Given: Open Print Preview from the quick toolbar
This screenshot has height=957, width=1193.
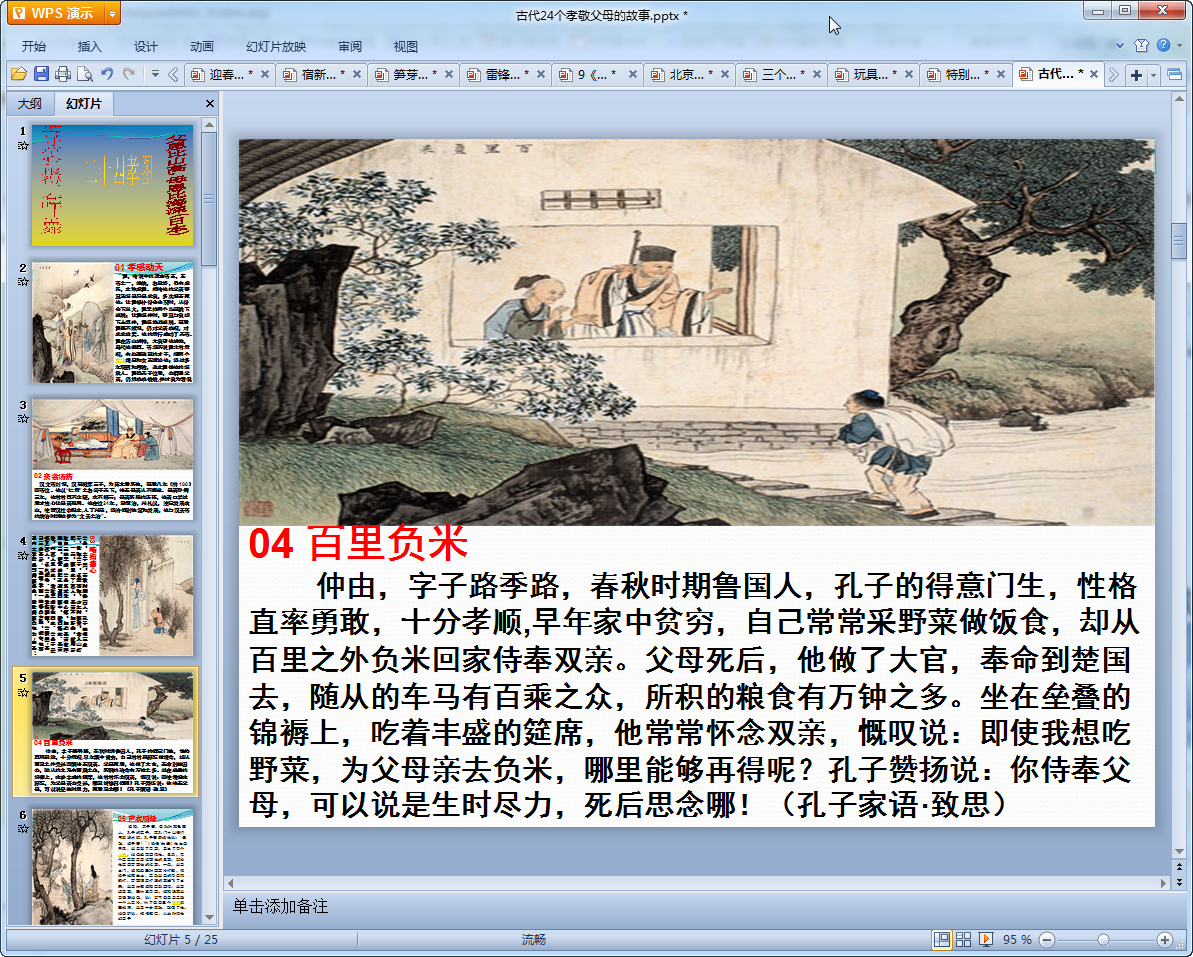Looking at the screenshot, I should point(84,74).
